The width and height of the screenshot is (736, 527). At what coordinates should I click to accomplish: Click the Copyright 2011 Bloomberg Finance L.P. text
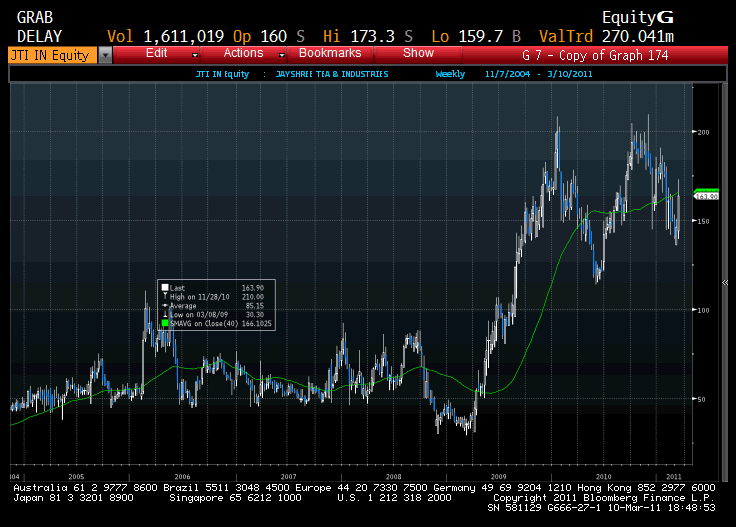point(604,498)
